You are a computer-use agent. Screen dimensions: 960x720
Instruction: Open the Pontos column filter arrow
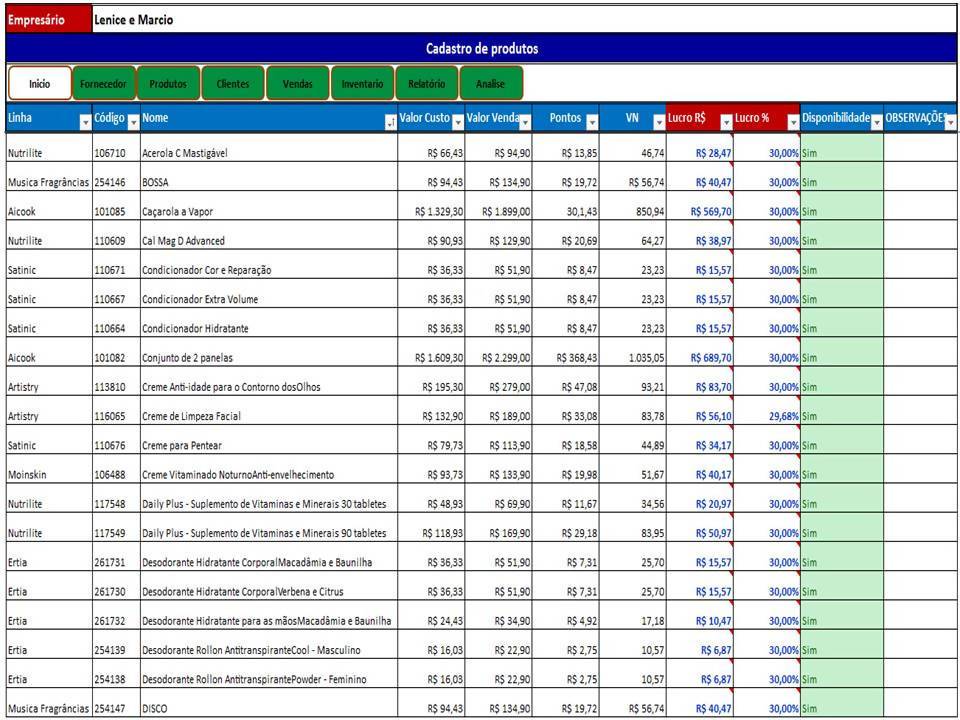point(592,123)
